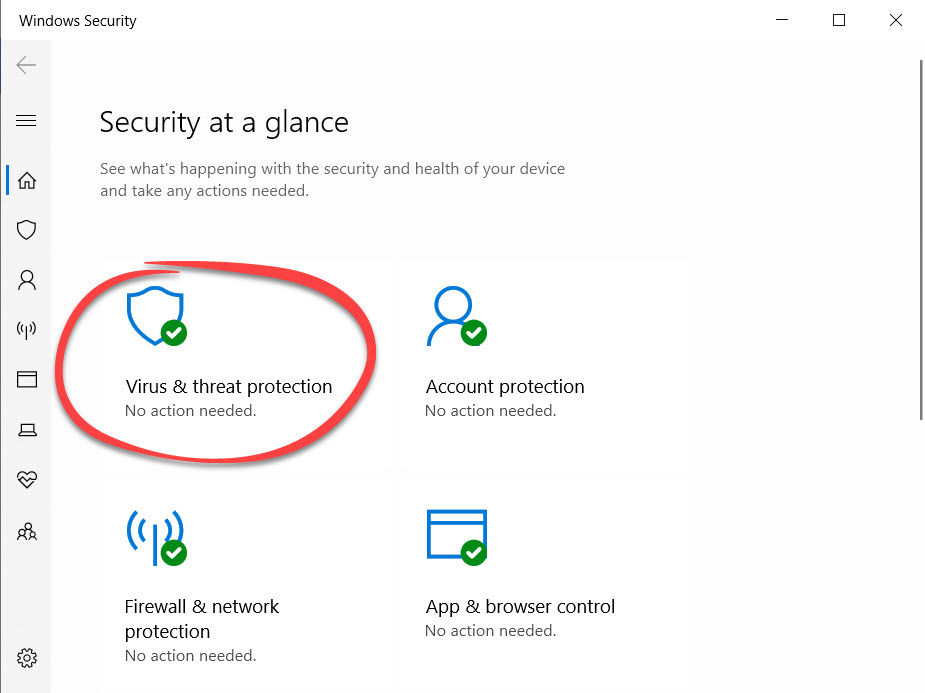Image resolution: width=925 pixels, height=693 pixels.
Task: Click the Family options people icon in sidebar
Action: 26,531
